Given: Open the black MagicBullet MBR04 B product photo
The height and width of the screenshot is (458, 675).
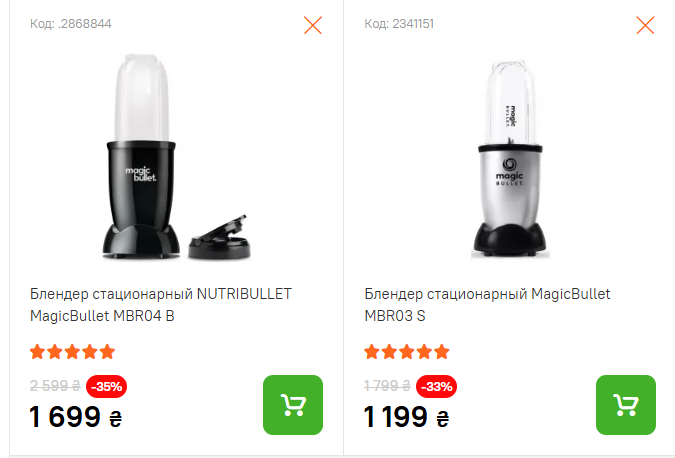Looking at the screenshot, I should (x=176, y=157).
